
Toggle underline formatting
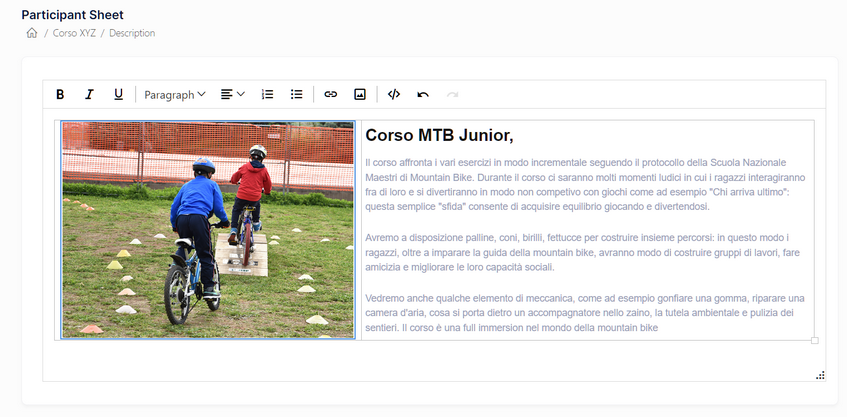click(x=118, y=95)
